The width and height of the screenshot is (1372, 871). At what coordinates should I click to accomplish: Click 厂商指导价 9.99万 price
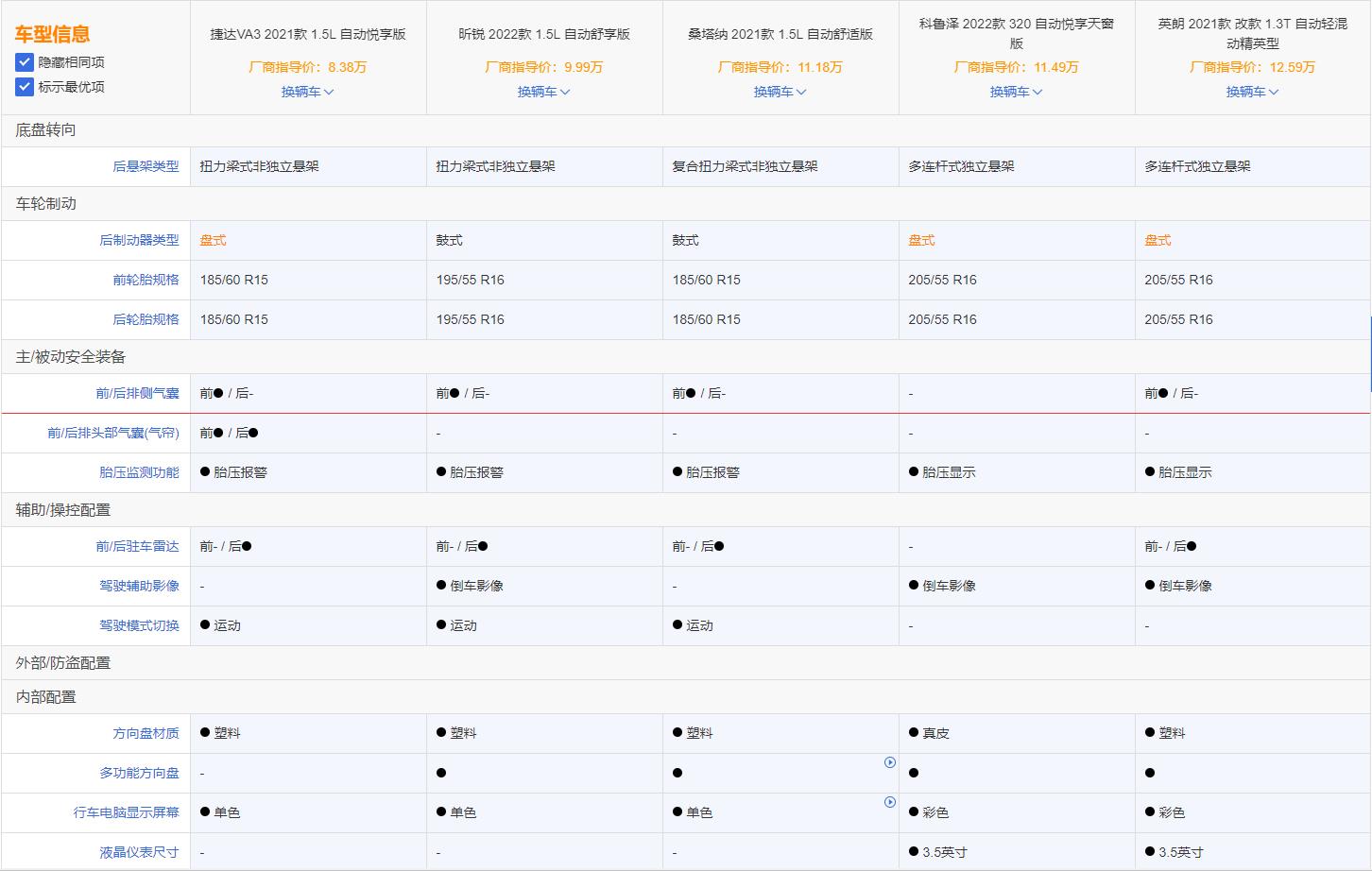point(544,67)
